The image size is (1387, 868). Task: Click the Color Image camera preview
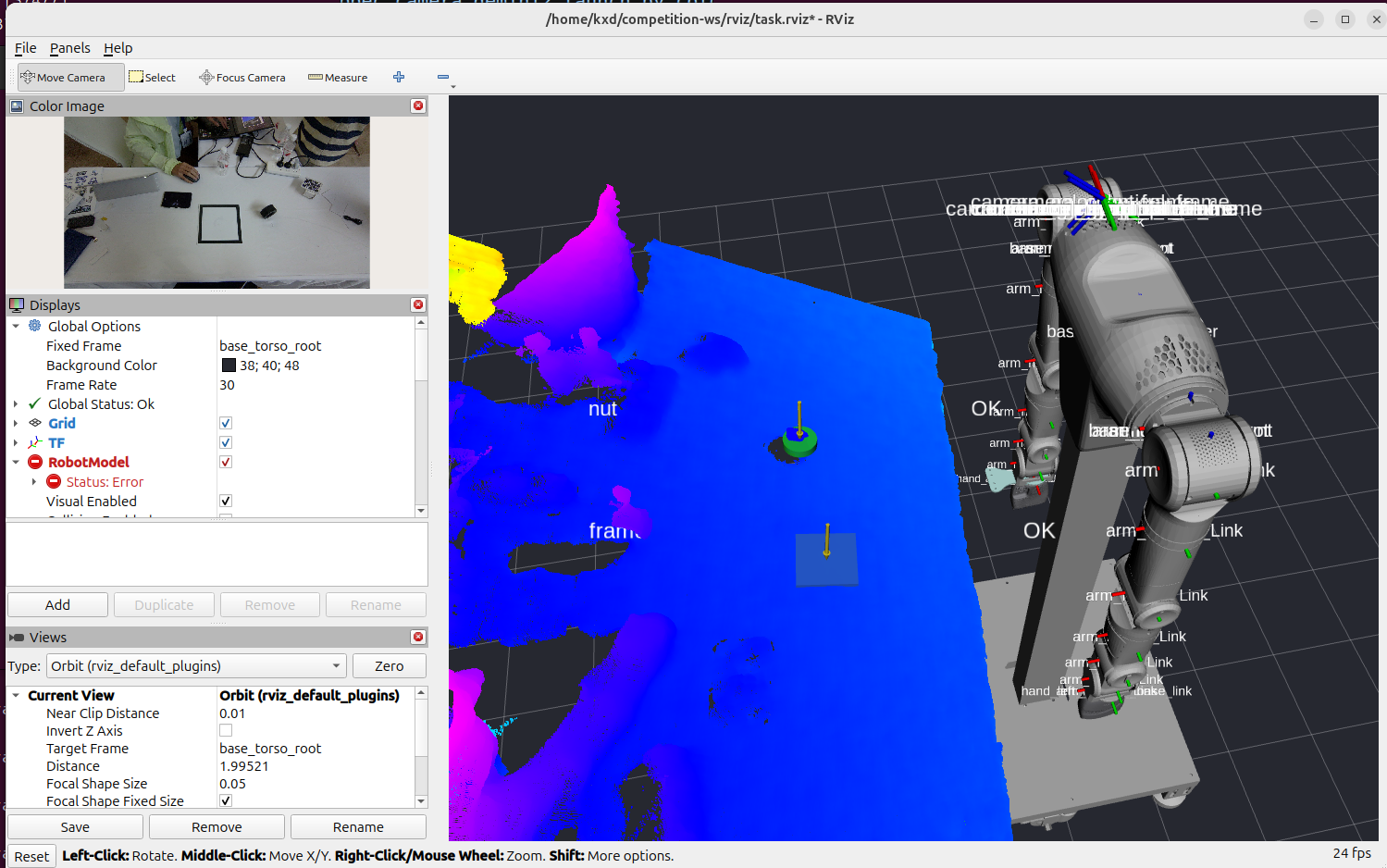coord(217,203)
